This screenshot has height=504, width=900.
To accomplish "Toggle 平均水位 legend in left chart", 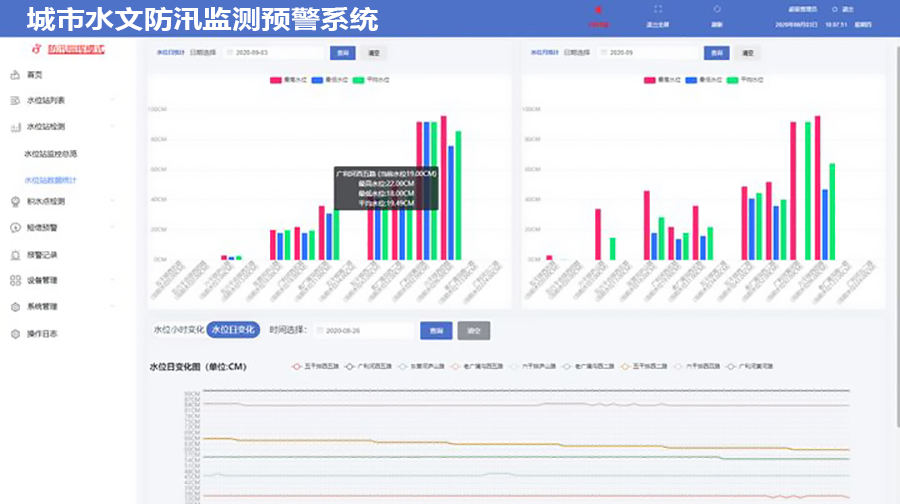I will (360, 78).
